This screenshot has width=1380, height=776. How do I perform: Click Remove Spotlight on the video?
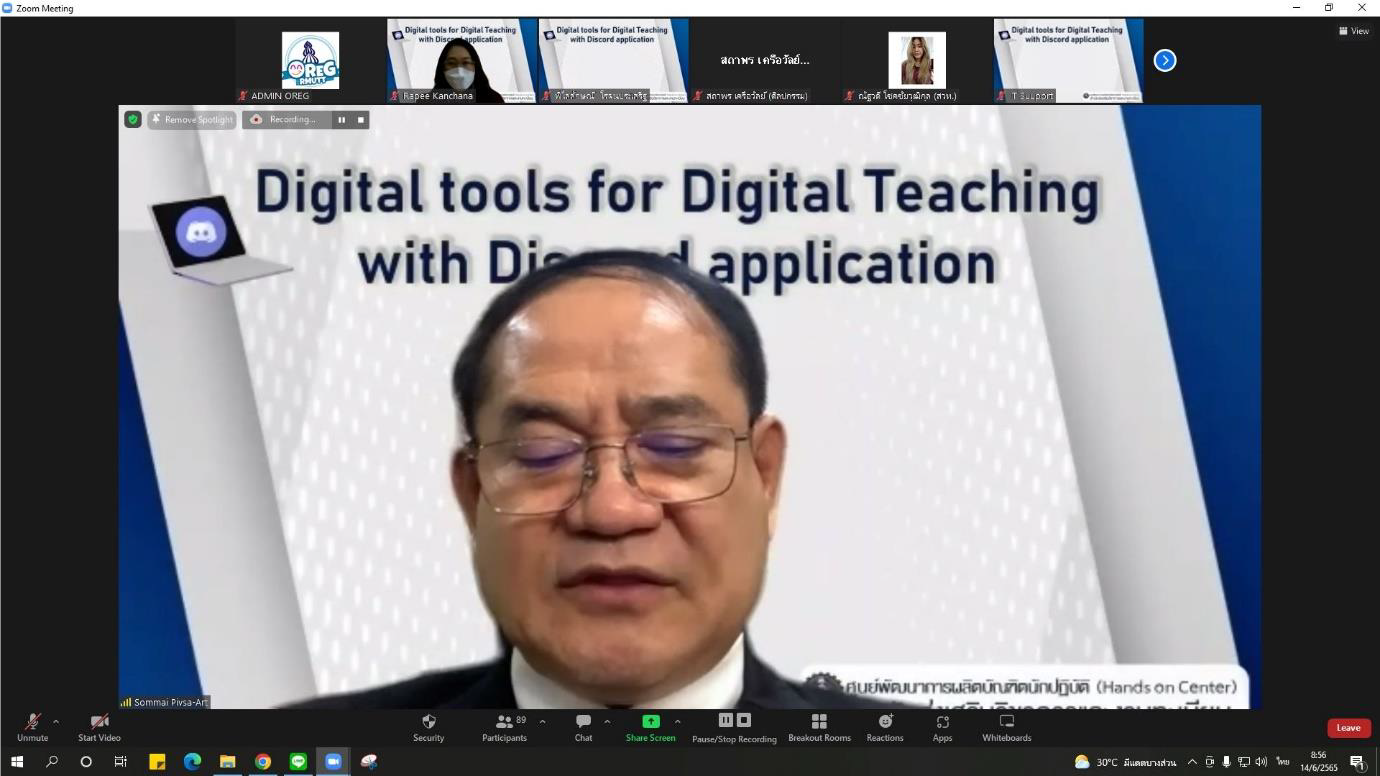[192, 120]
